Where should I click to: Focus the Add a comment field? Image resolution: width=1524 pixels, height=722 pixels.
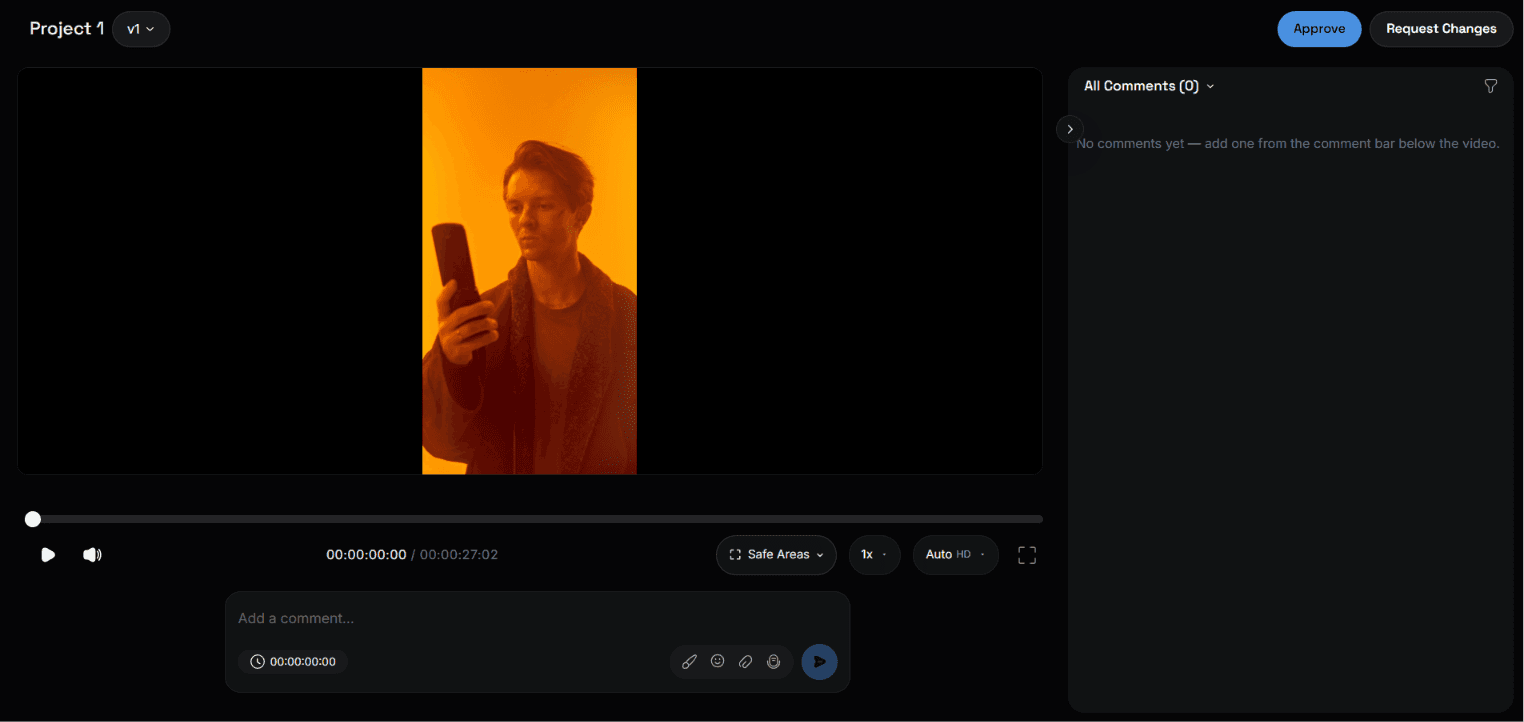(x=537, y=619)
